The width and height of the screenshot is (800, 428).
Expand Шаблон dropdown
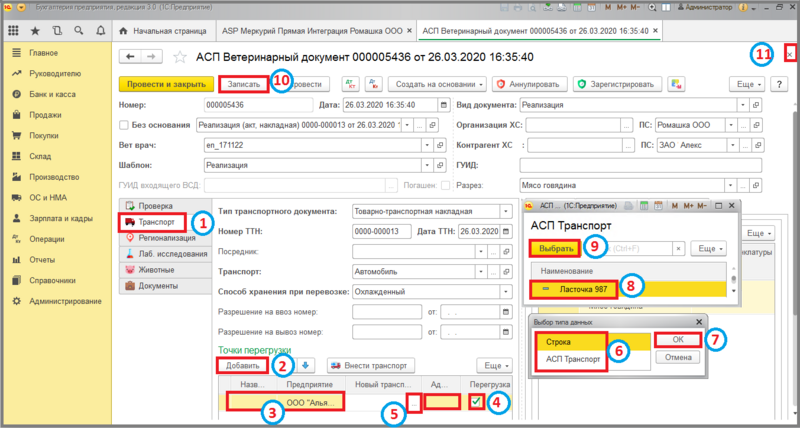[428, 165]
